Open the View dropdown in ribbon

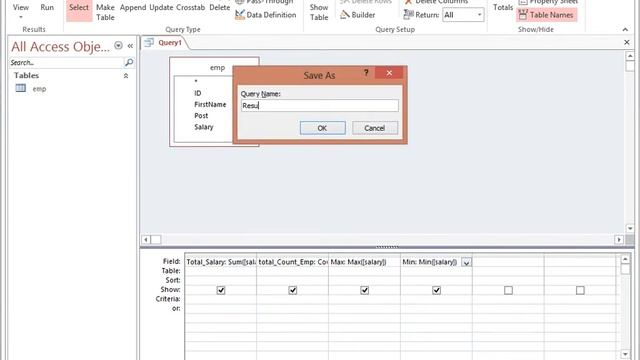tap(20, 11)
